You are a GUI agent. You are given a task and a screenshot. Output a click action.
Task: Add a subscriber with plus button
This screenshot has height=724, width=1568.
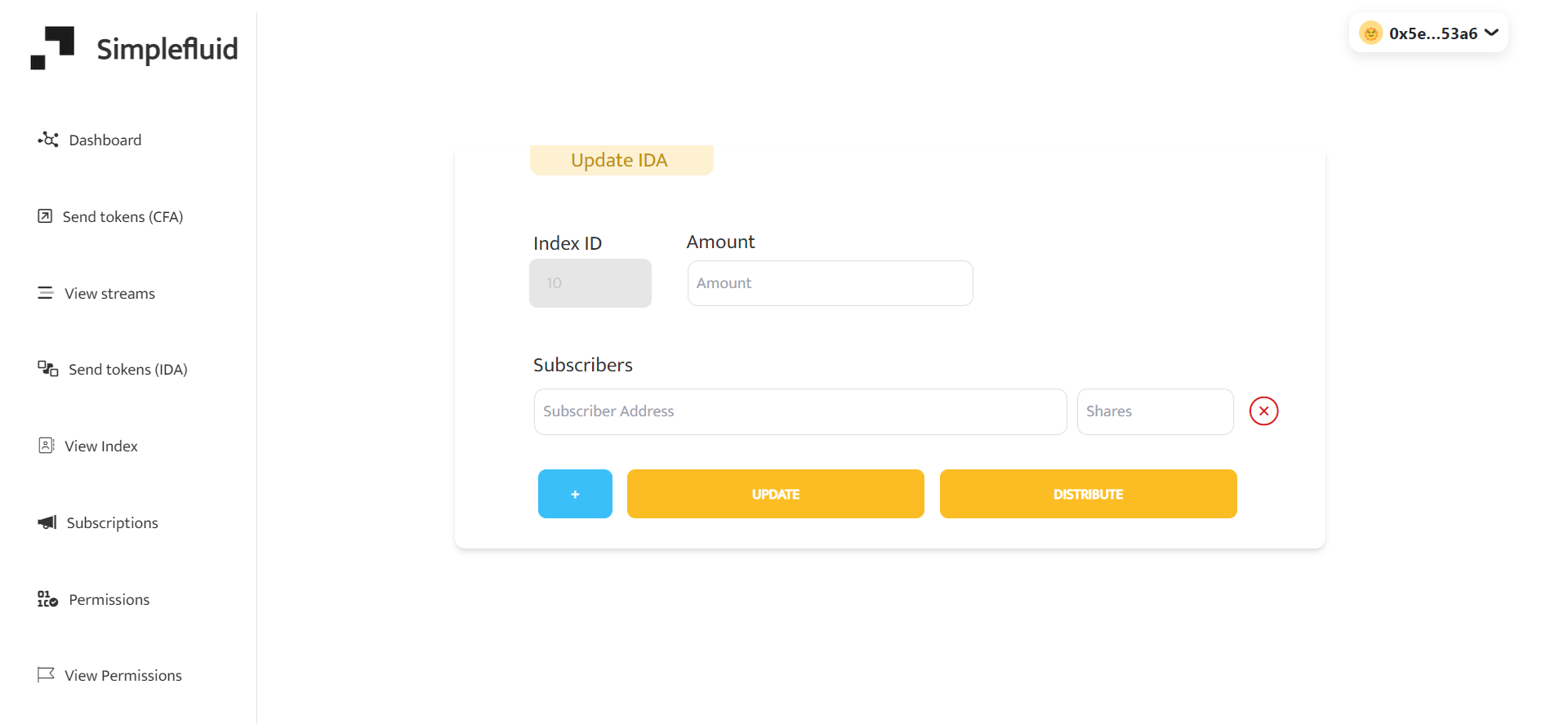575,494
